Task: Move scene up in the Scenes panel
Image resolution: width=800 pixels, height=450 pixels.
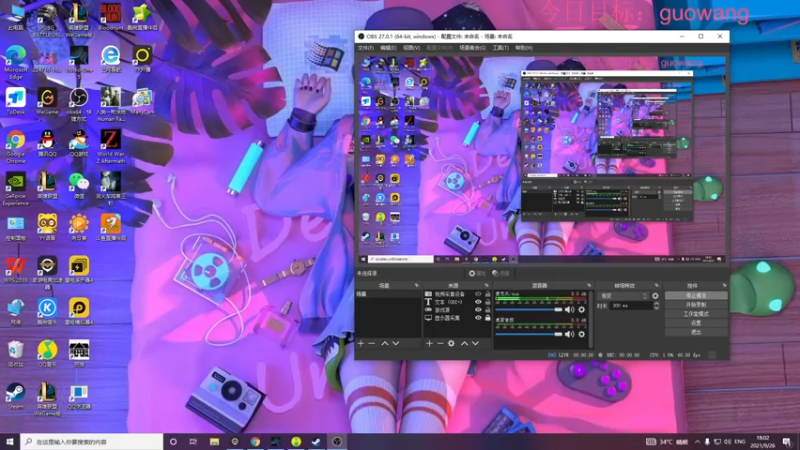Action: (385, 343)
